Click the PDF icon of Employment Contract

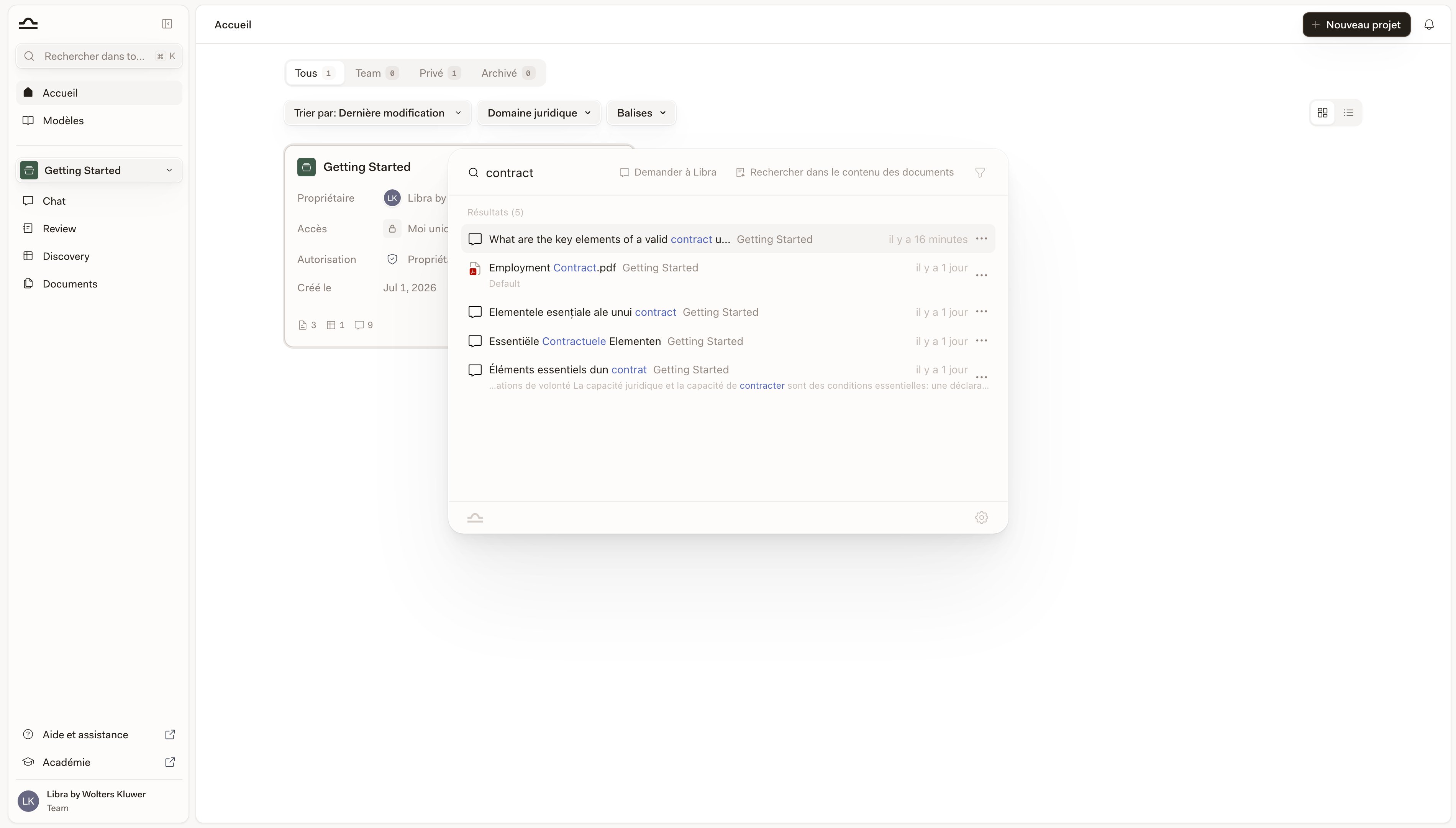click(474, 268)
